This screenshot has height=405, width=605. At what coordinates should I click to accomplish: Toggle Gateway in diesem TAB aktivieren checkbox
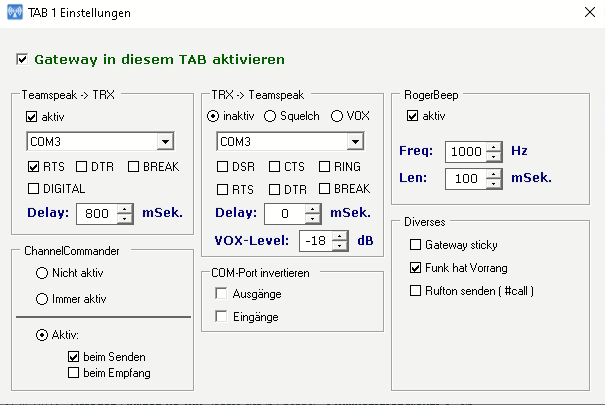23,60
